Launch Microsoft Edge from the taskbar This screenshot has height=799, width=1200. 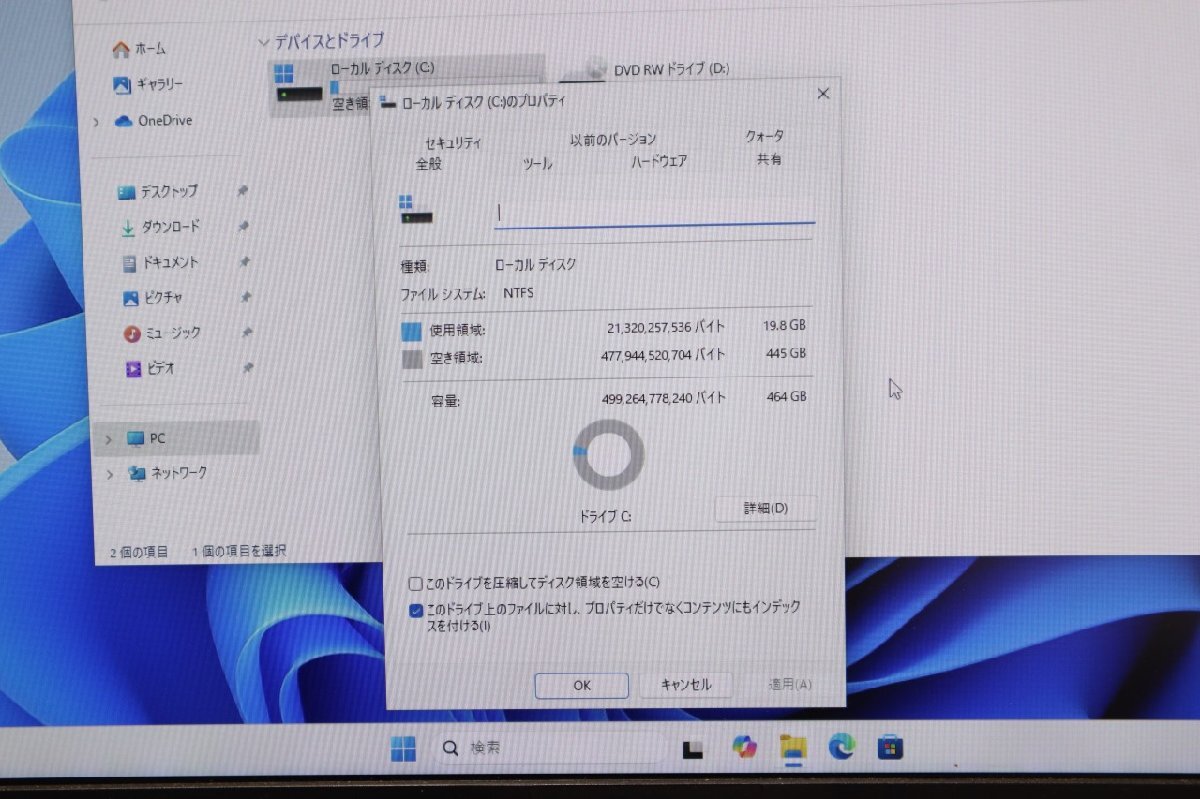click(x=842, y=747)
